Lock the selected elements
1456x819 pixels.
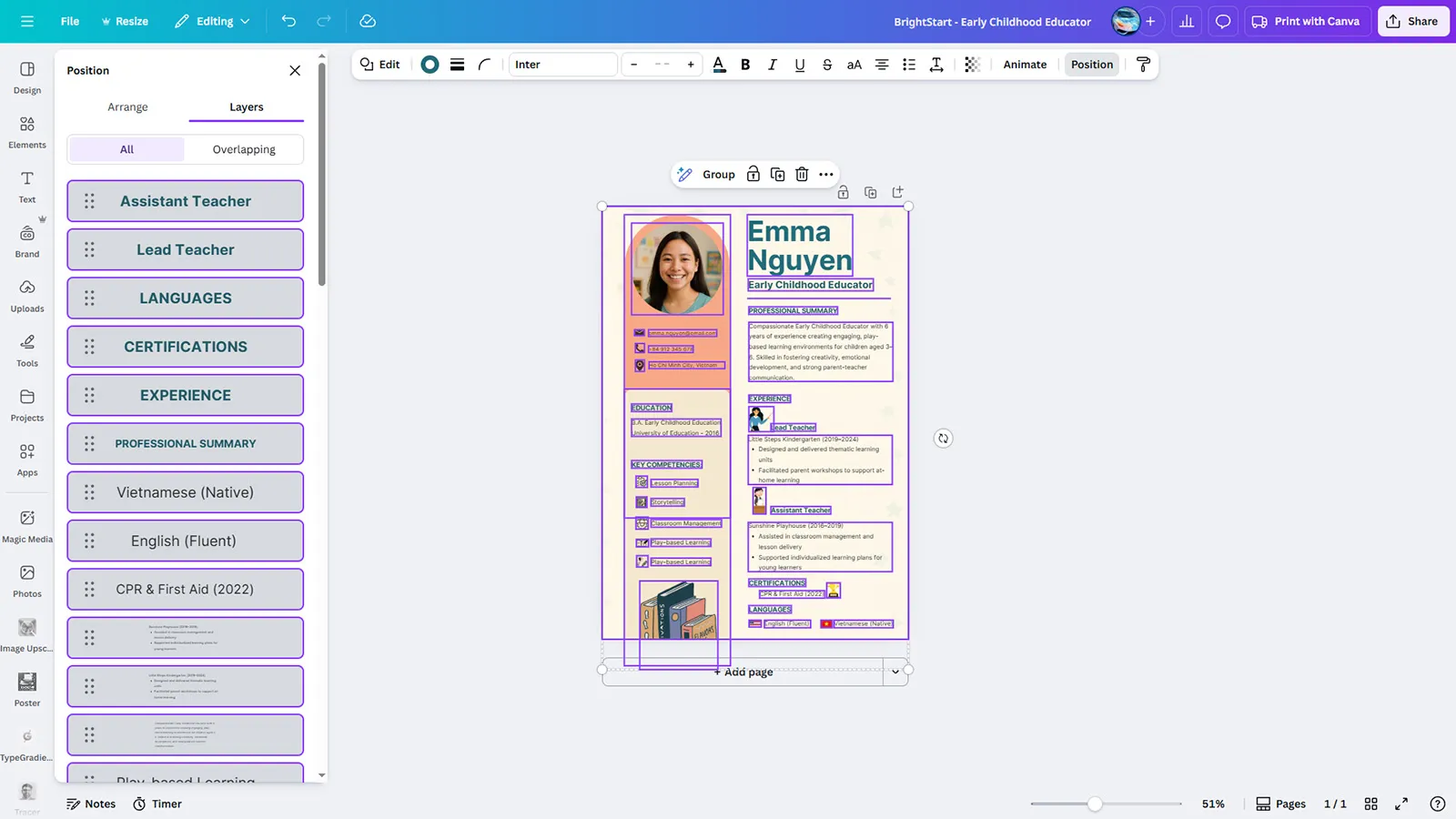[753, 175]
